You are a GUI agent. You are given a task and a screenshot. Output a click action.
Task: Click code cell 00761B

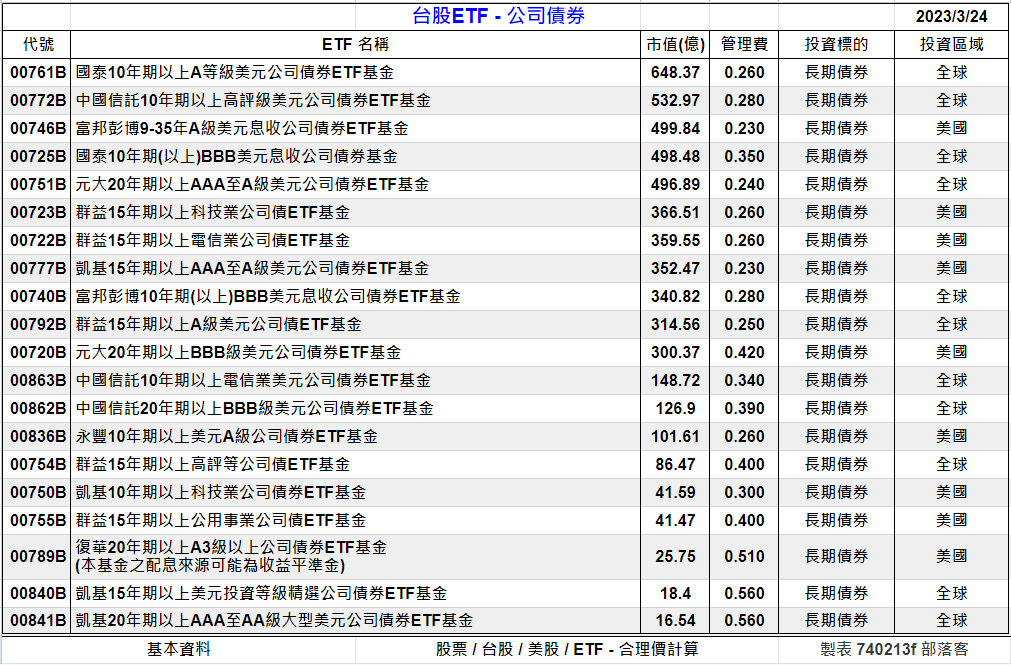[x=38, y=73]
